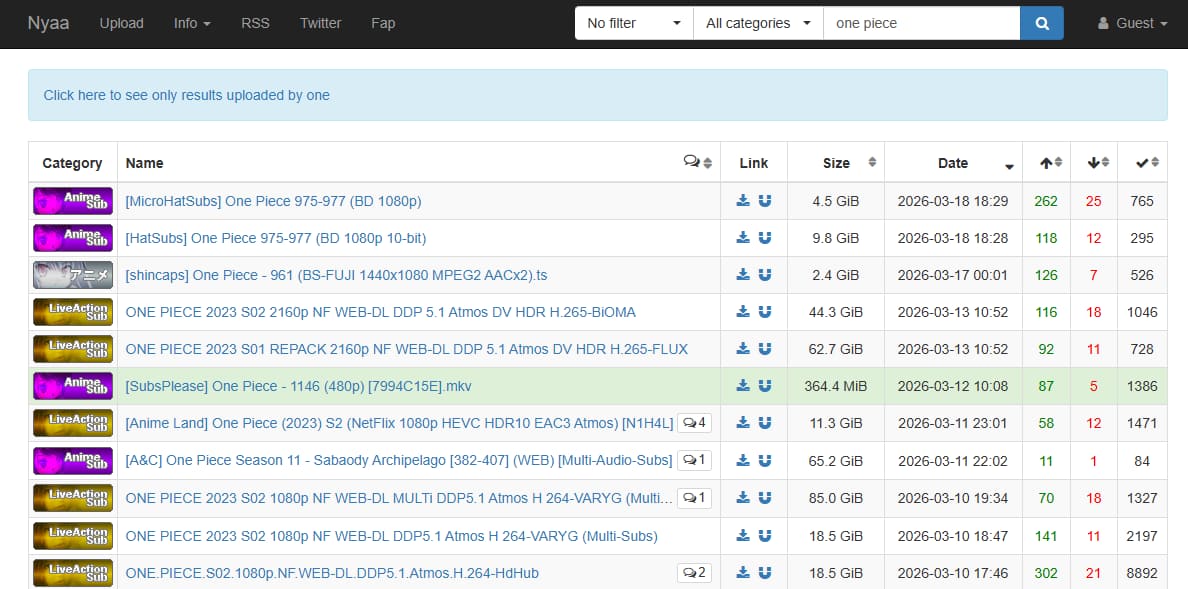Open the 2 comments badge on HdHub release

694,573
